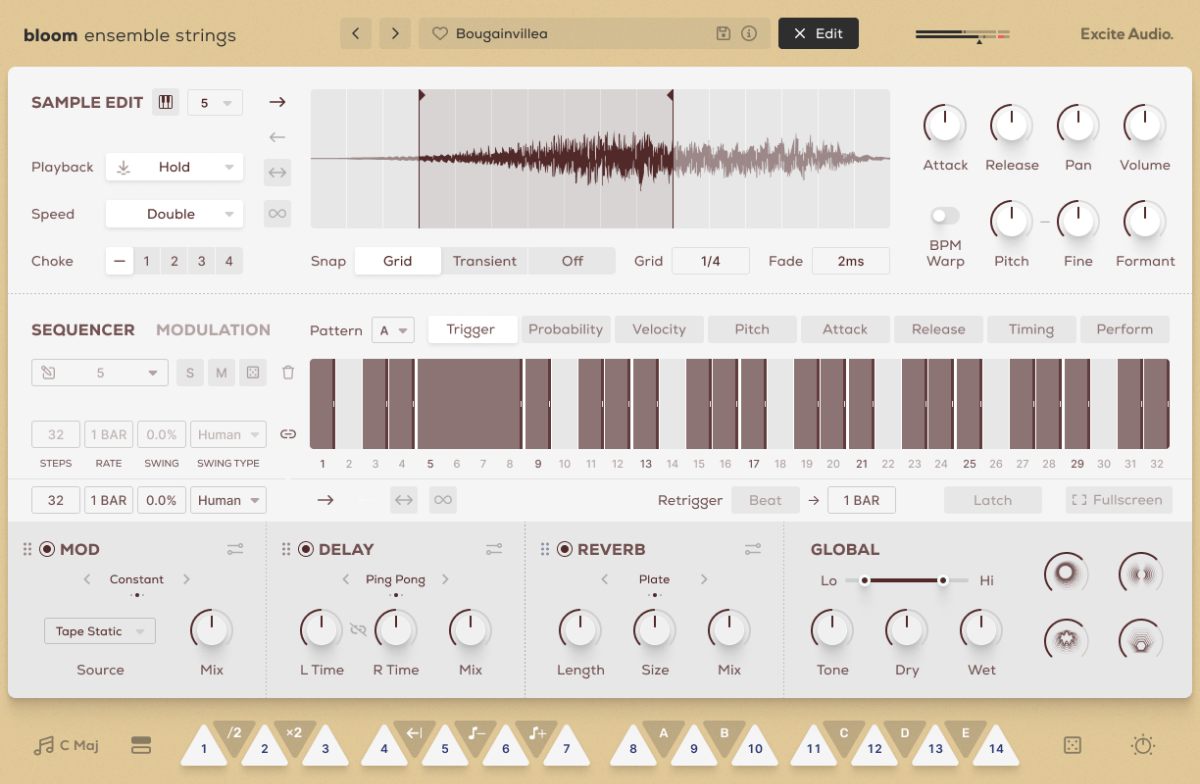Click the piano keyboard icon beside SAMPLE EDIT

(x=166, y=101)
